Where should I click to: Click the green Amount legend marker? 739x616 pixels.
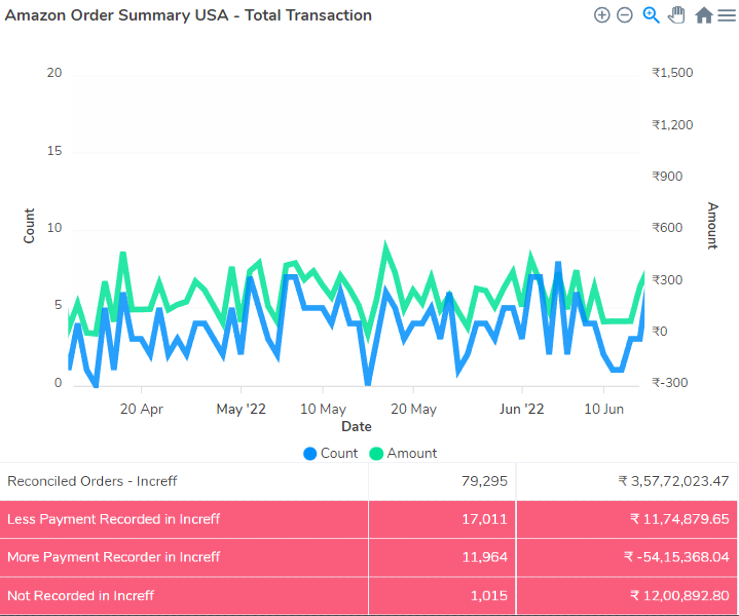pyautogui.click(x=376, y=454)
